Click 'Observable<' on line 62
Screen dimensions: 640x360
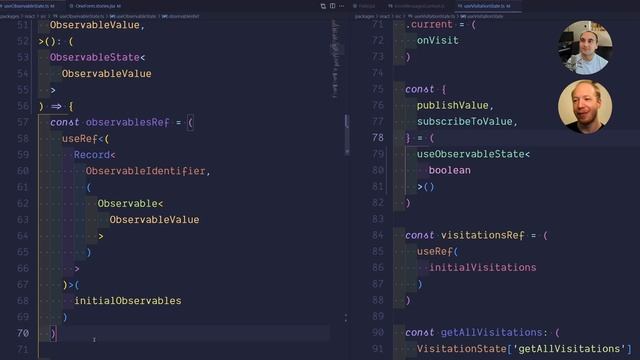pos(130,203)
